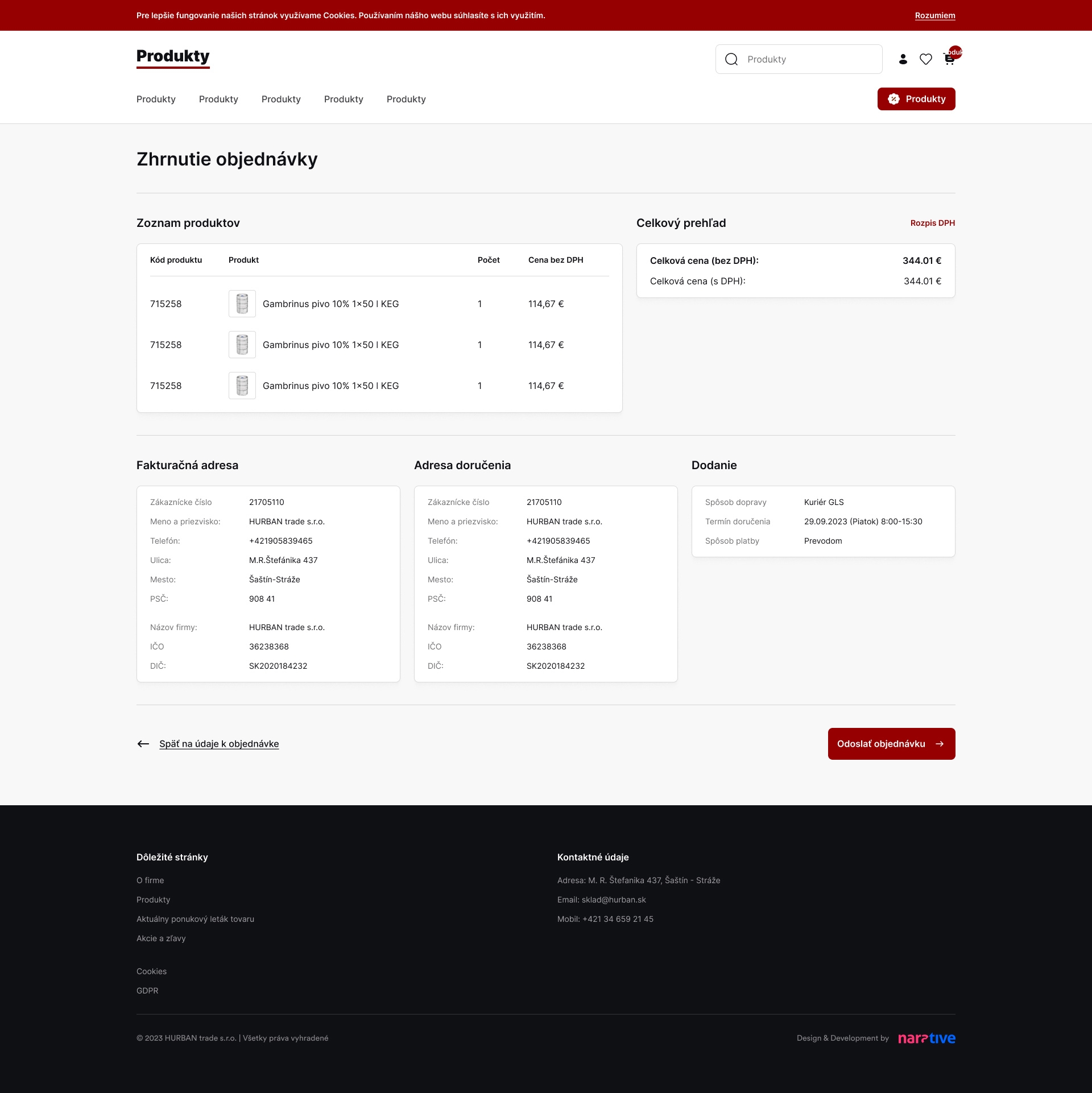This screenshot has width=1092, height=1093.
Task: Go back via Späť na údaje k objednávke
Action: (x=219, y=744)
